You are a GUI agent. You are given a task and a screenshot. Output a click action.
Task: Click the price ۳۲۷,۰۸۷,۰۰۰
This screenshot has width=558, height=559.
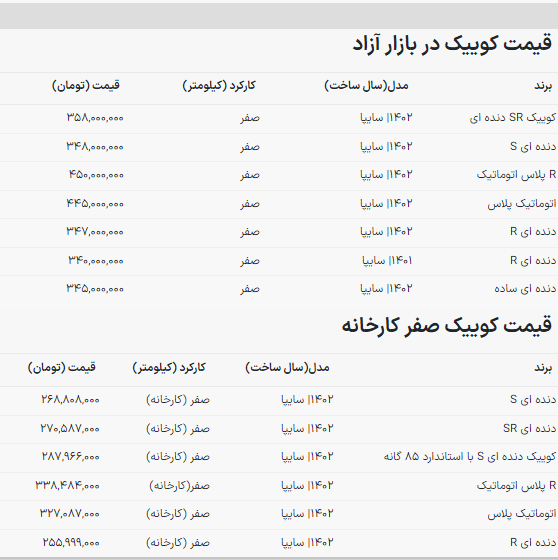click(70, 514)
